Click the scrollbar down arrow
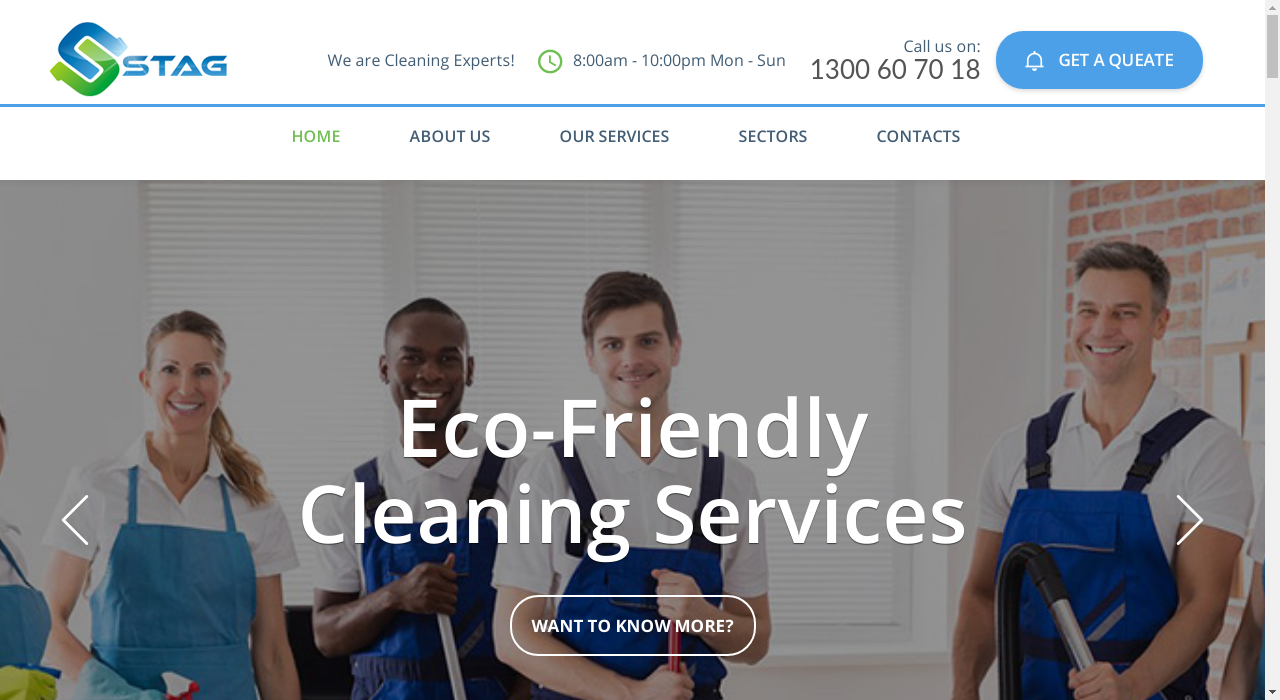This screenshot has height=700, width=1280. [x=1272, y=692]
